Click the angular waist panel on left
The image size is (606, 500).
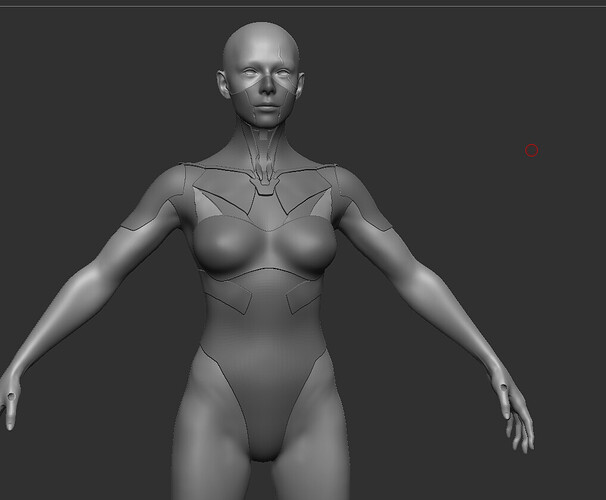227,295
